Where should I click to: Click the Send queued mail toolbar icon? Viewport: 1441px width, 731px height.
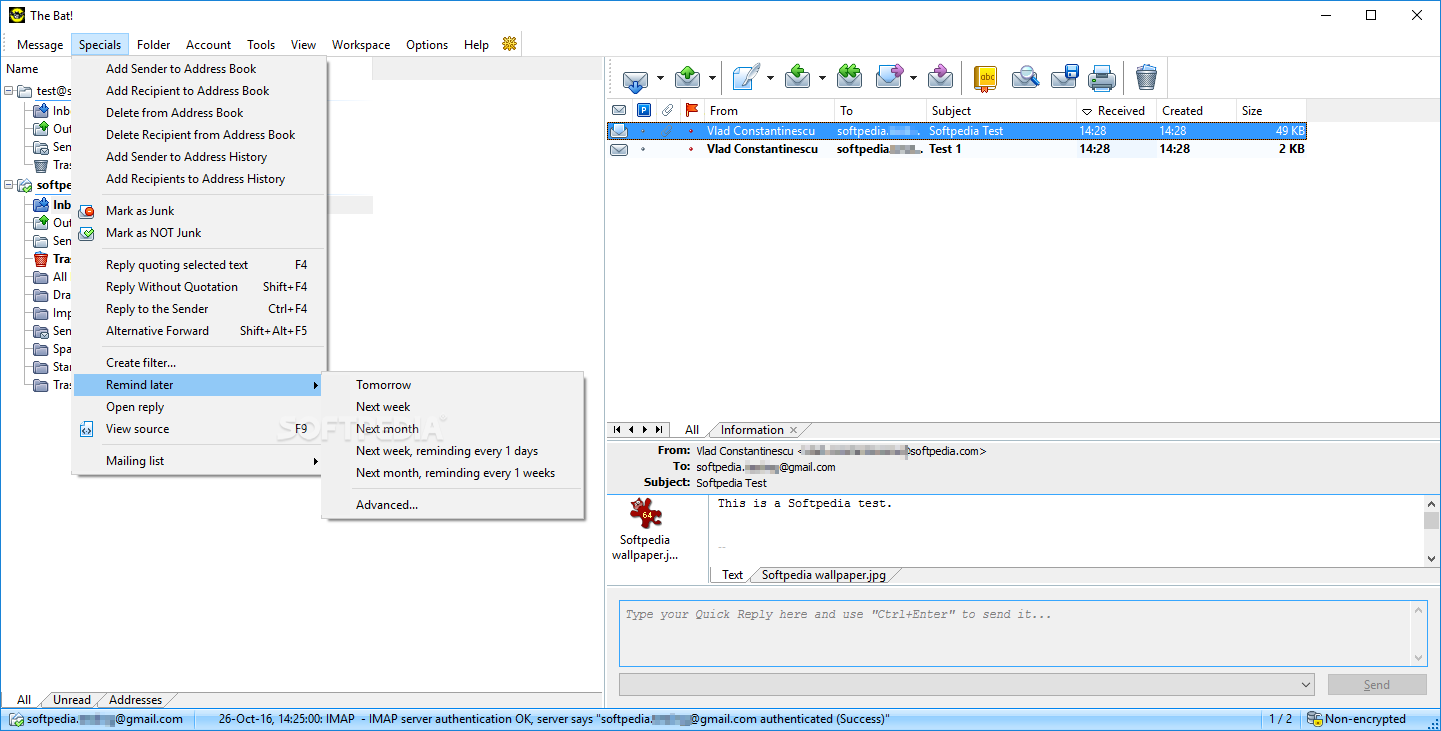point(688,78)
